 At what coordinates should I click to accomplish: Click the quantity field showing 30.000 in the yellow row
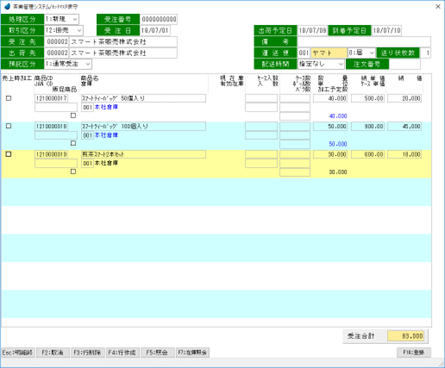click(330, 154)
